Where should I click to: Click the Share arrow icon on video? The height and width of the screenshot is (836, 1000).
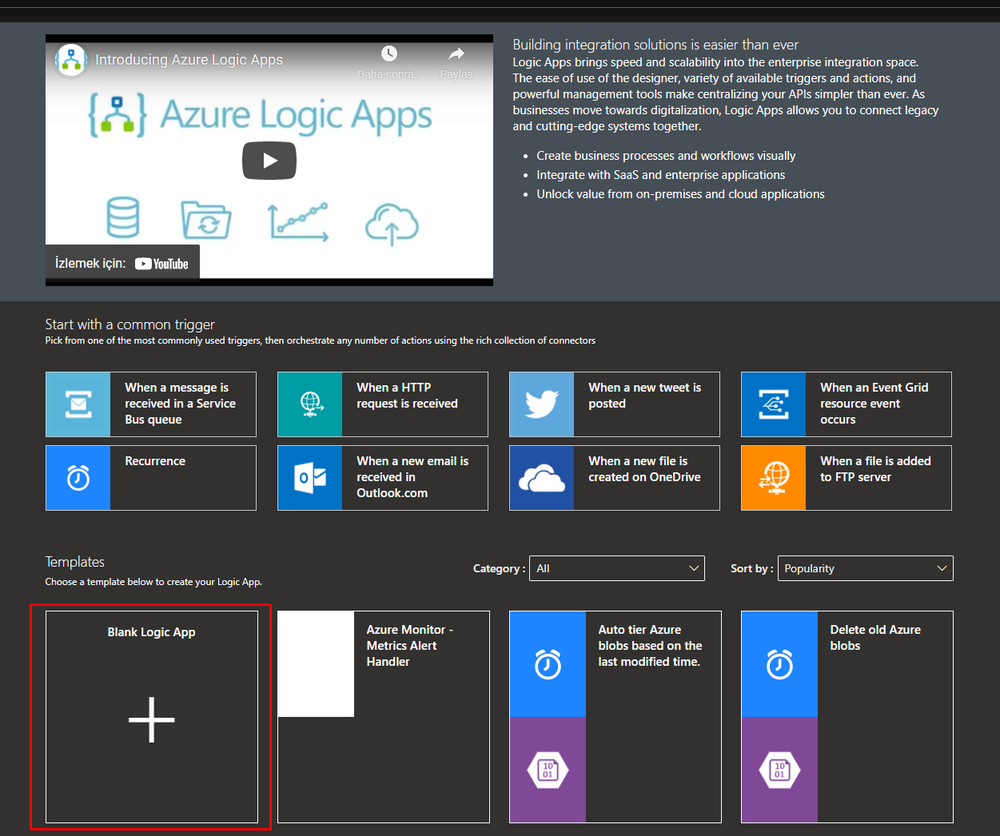(x=456, y=54)
